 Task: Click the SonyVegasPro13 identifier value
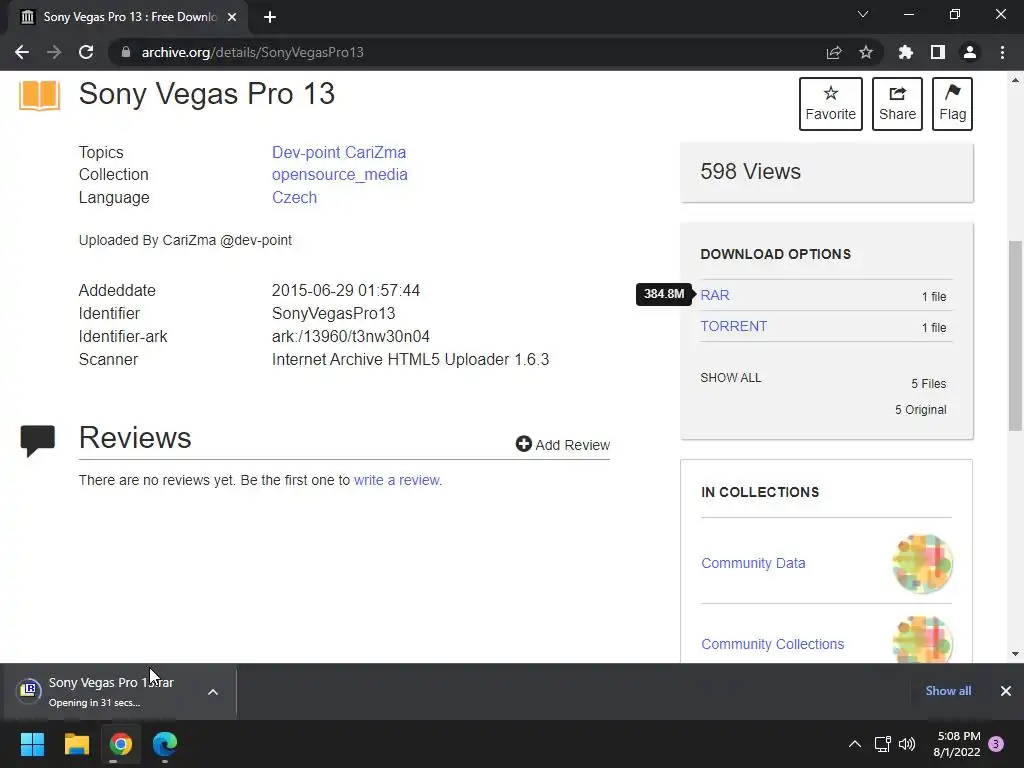tap(333, 313)
